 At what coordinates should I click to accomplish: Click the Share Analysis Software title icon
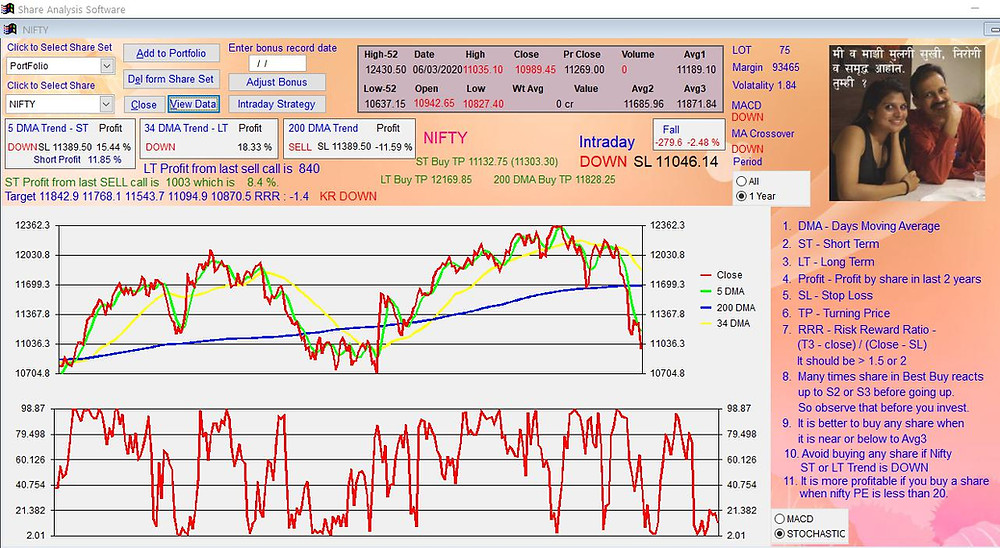8,9
